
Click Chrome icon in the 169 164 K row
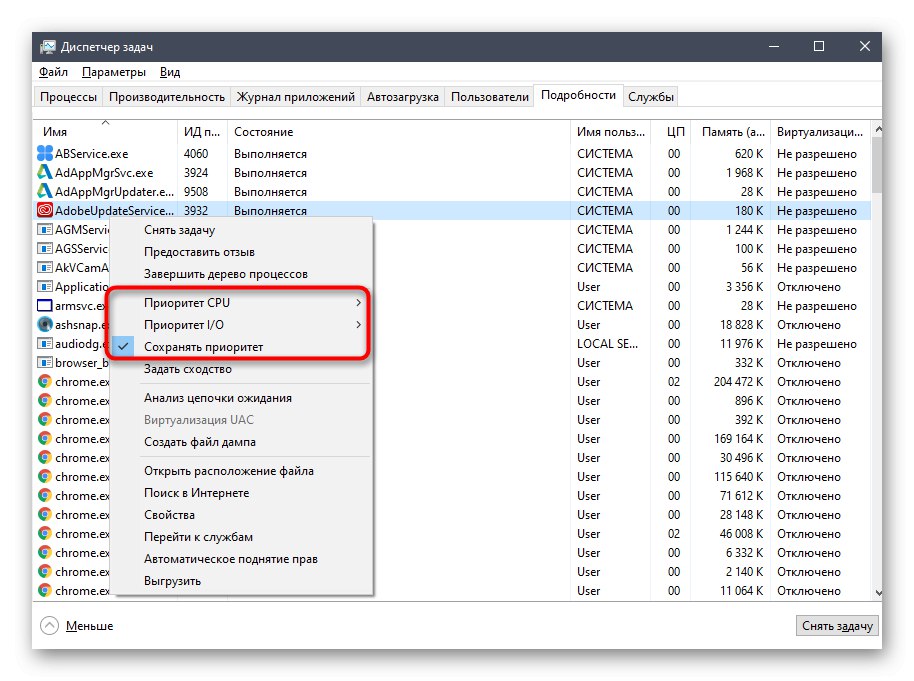coord(45,438)
